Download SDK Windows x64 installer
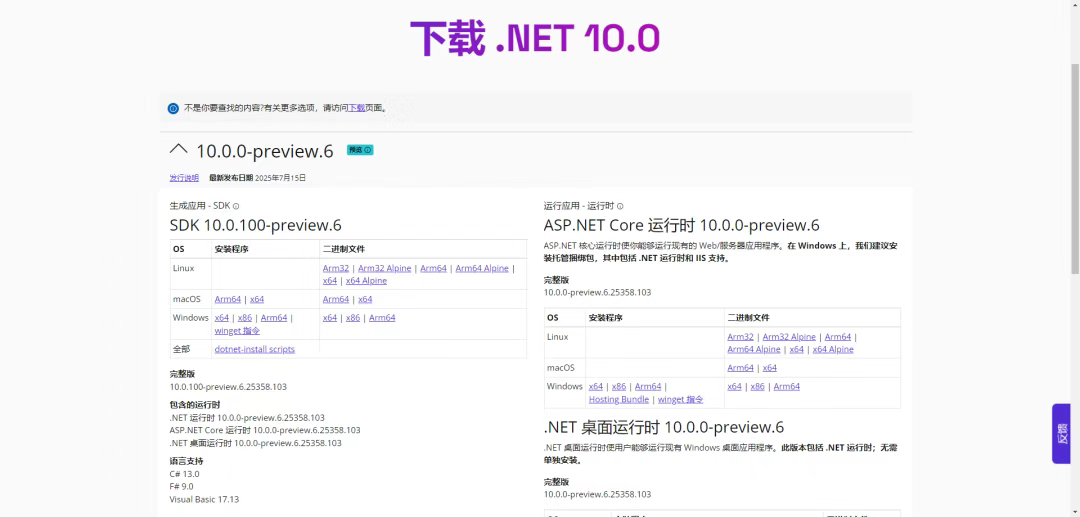The height and width of the screenshot is (517, 1080). pos(222,318)
